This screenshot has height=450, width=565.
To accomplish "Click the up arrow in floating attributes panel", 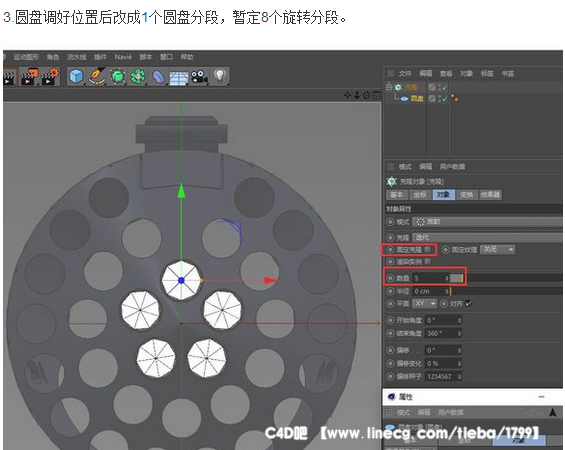I will point(553,412).
